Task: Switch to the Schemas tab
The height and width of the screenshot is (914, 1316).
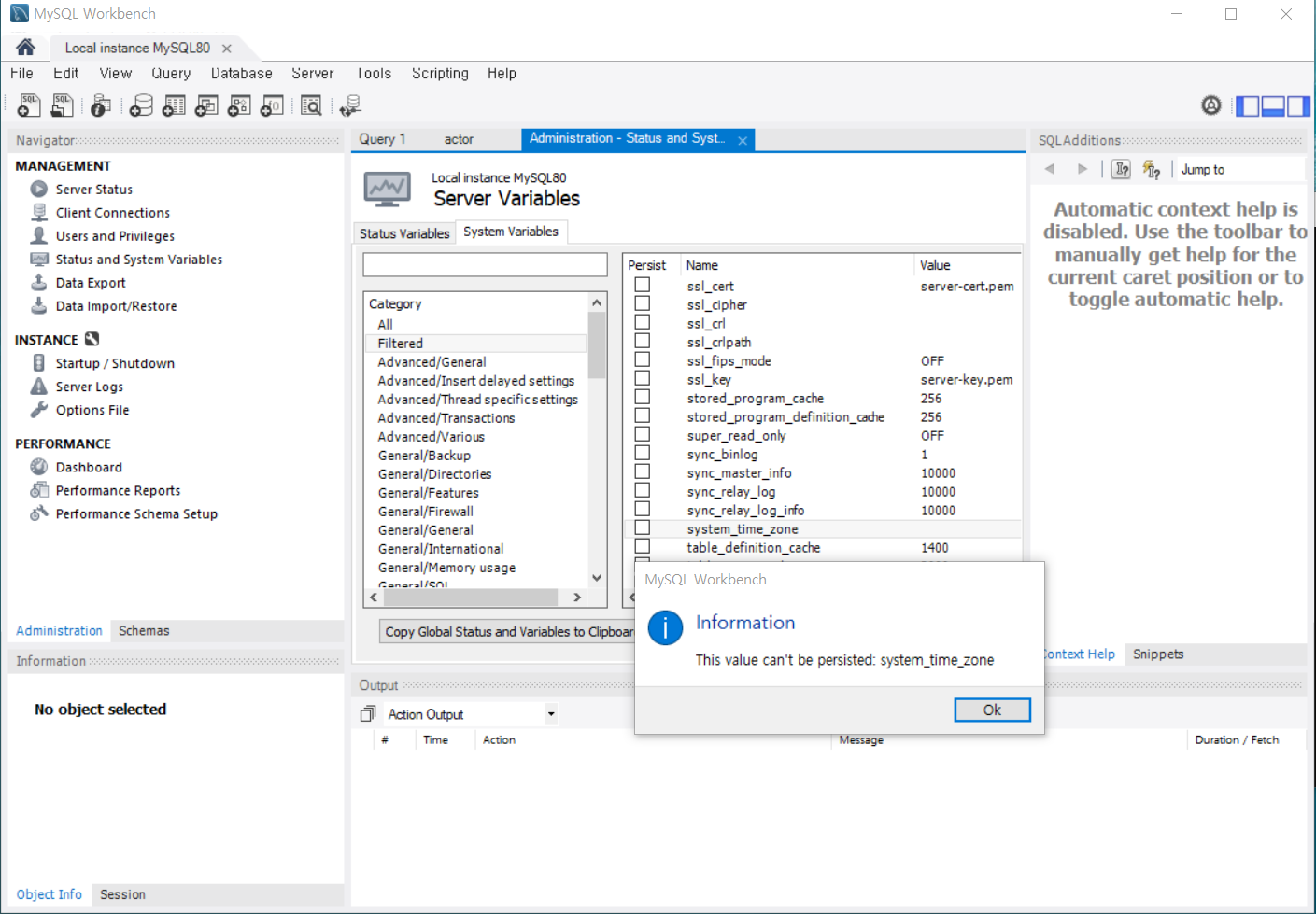Action: click(x=144, y=631)
